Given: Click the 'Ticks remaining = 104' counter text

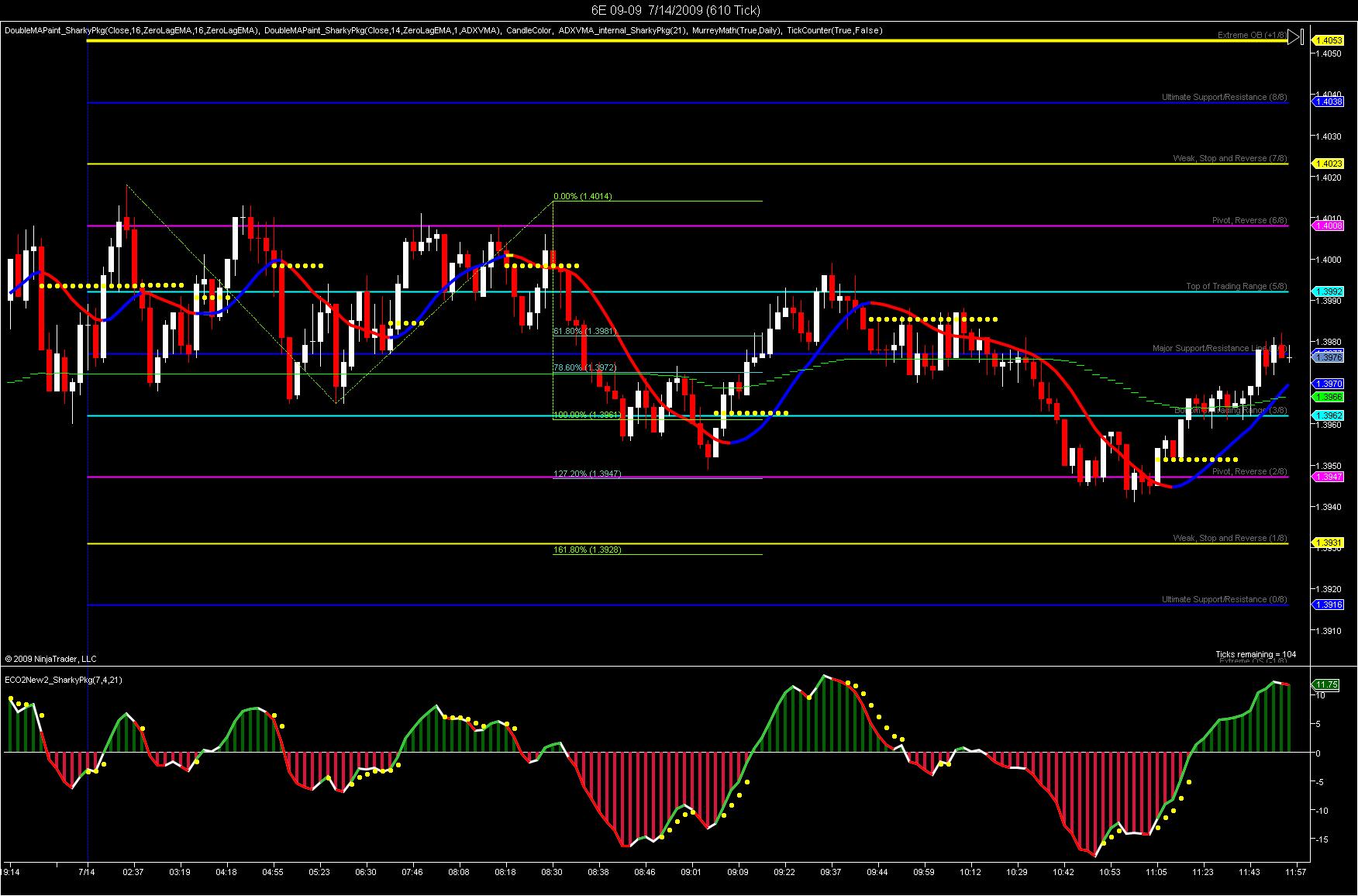Looking at the screenshot, I should 1256,654.
